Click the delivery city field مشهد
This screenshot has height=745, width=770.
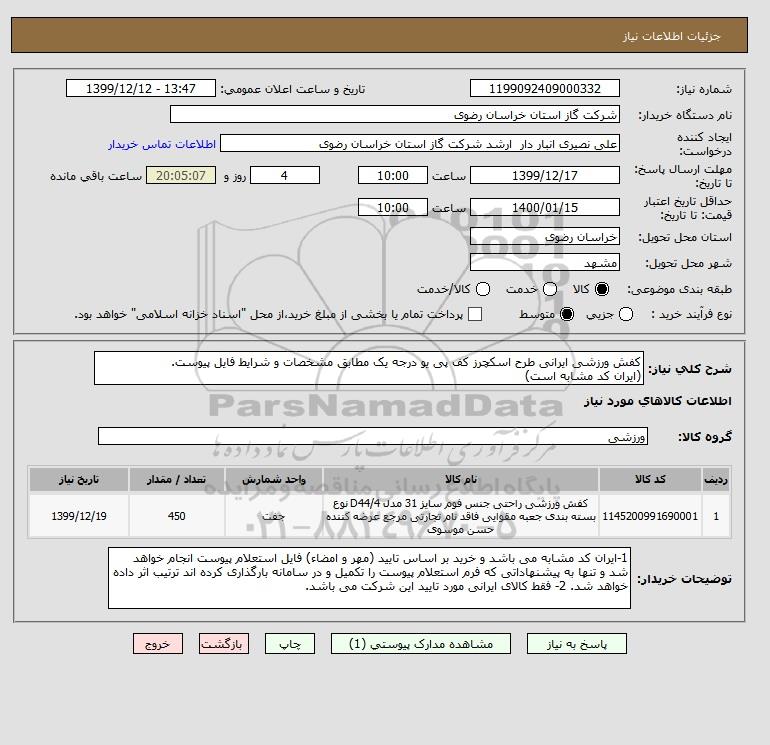click(545, 263)
